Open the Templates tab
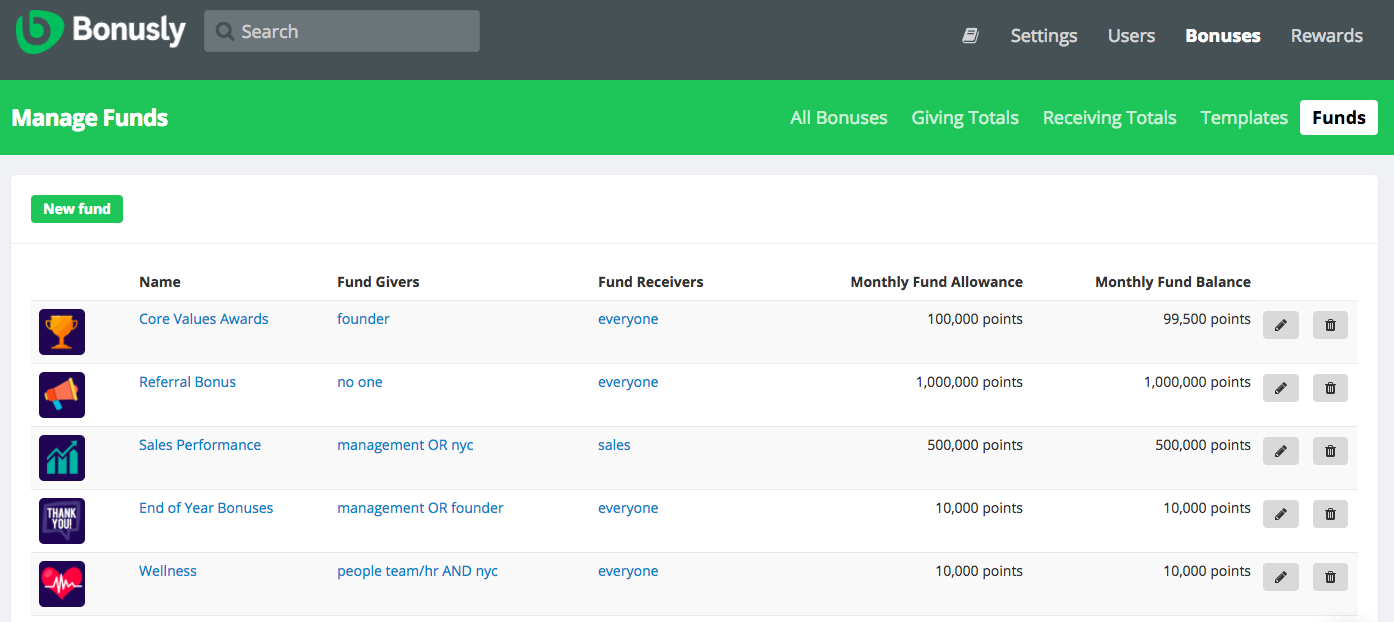1394x622 pixels. (x=1243, y=117)
